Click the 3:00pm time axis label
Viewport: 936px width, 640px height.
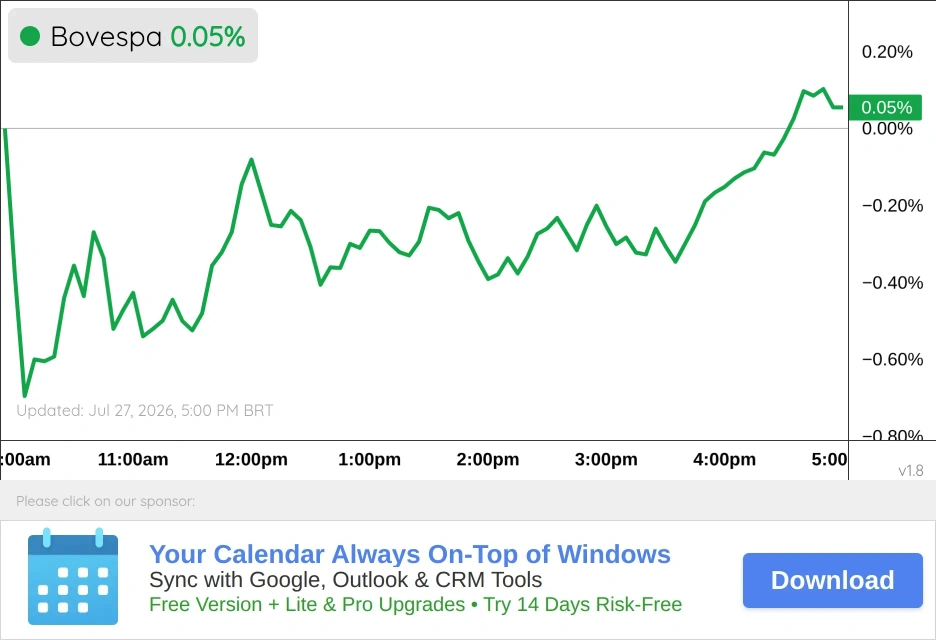click(606, 459)
